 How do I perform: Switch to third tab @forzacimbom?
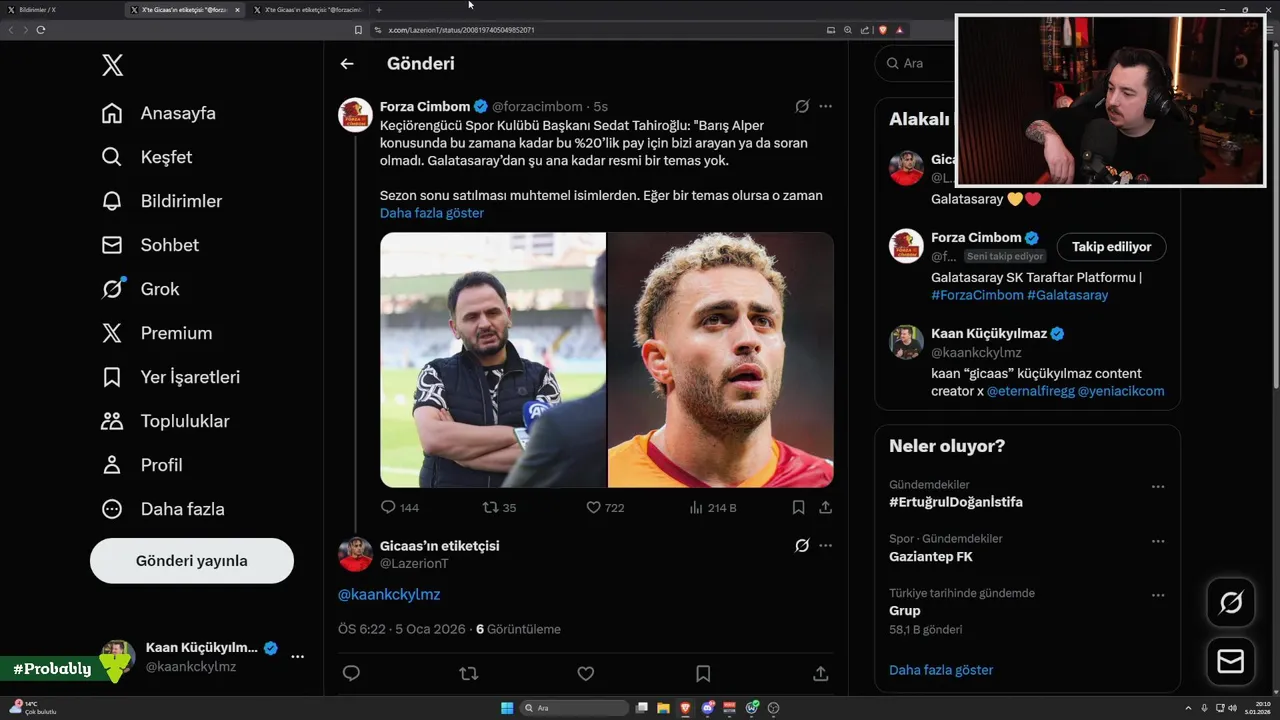click(310, 10)
